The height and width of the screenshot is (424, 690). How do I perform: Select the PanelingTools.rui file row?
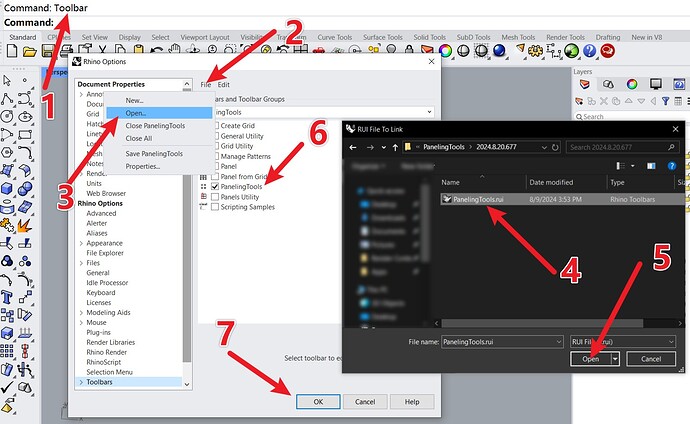click(x=563, y=199)
